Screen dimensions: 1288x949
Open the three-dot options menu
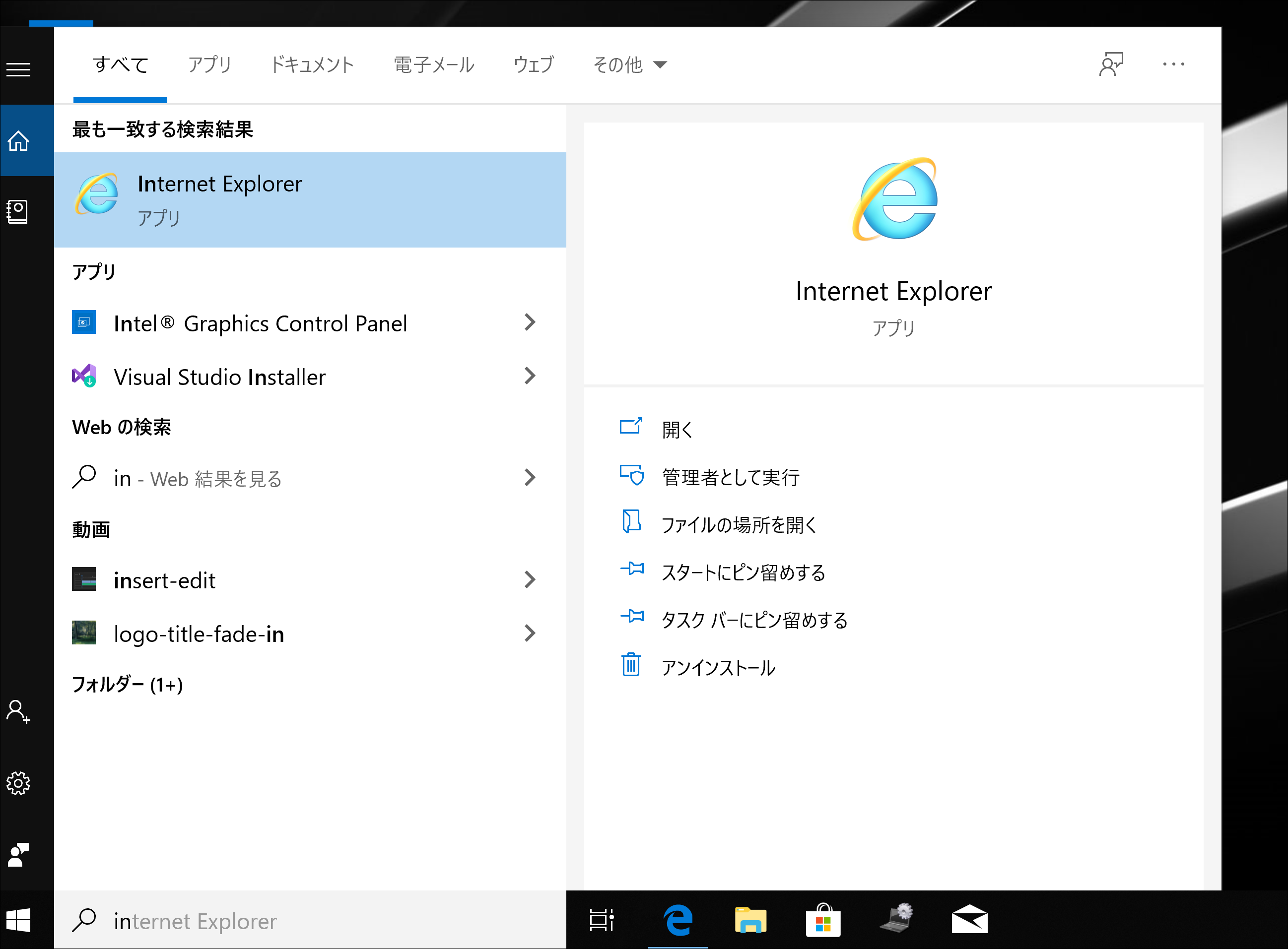coord(1173,64)
